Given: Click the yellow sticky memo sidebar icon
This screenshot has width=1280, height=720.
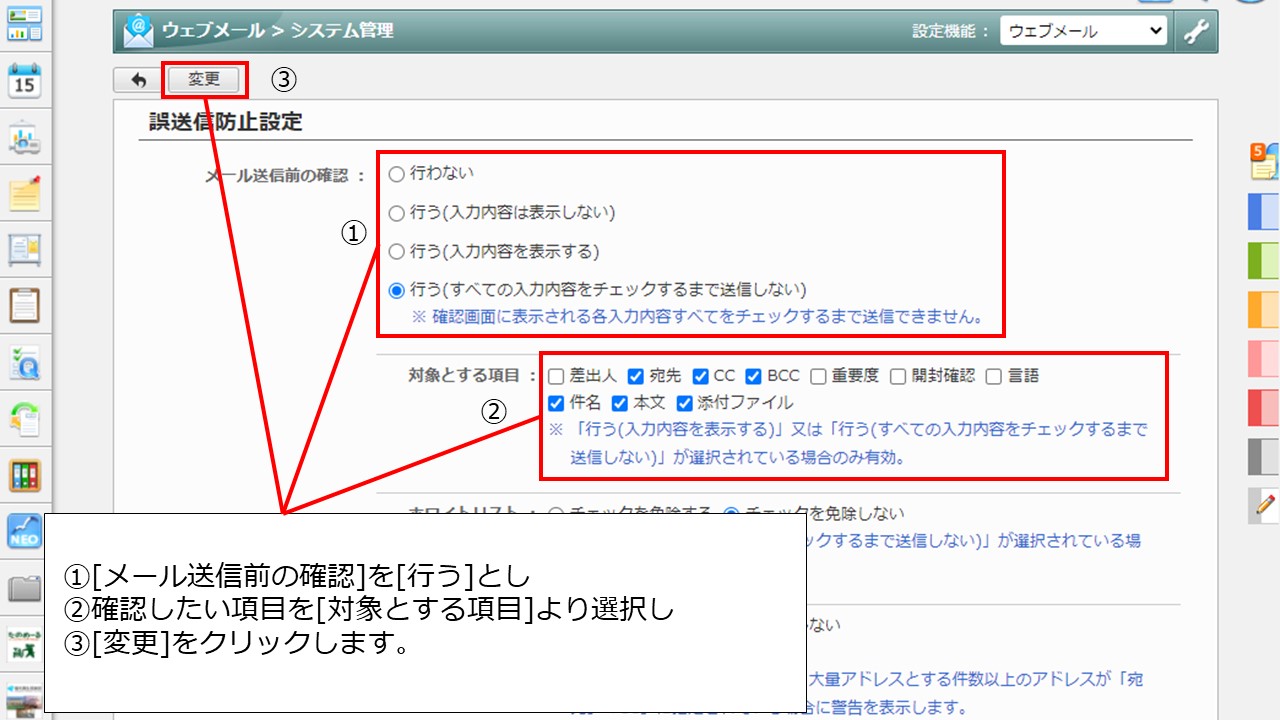Looking at the screenshot, I should (x=25, y=193).
